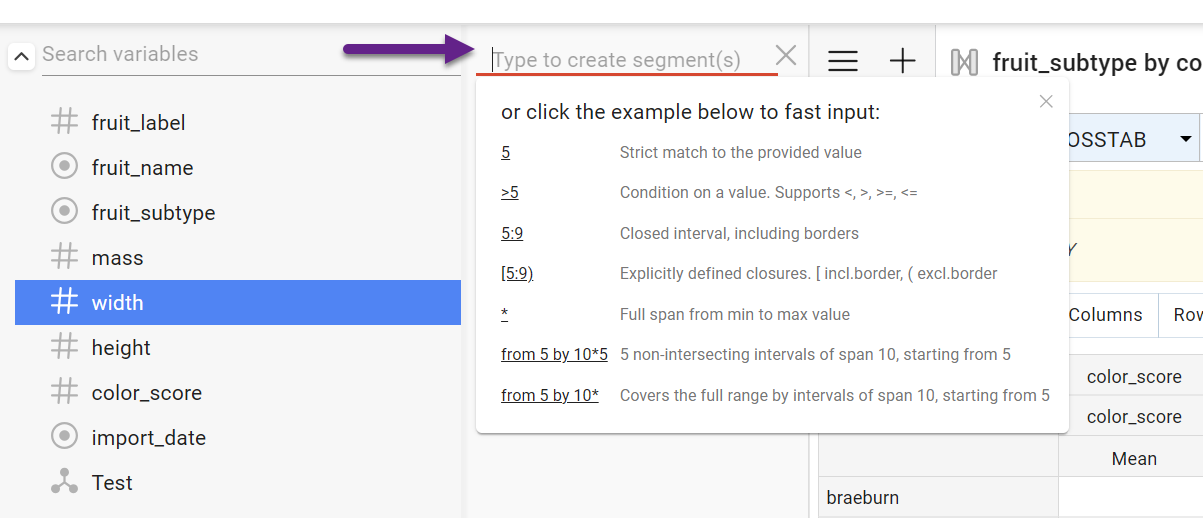
Task: Clear the segment input with X
Action: [786, 56]
